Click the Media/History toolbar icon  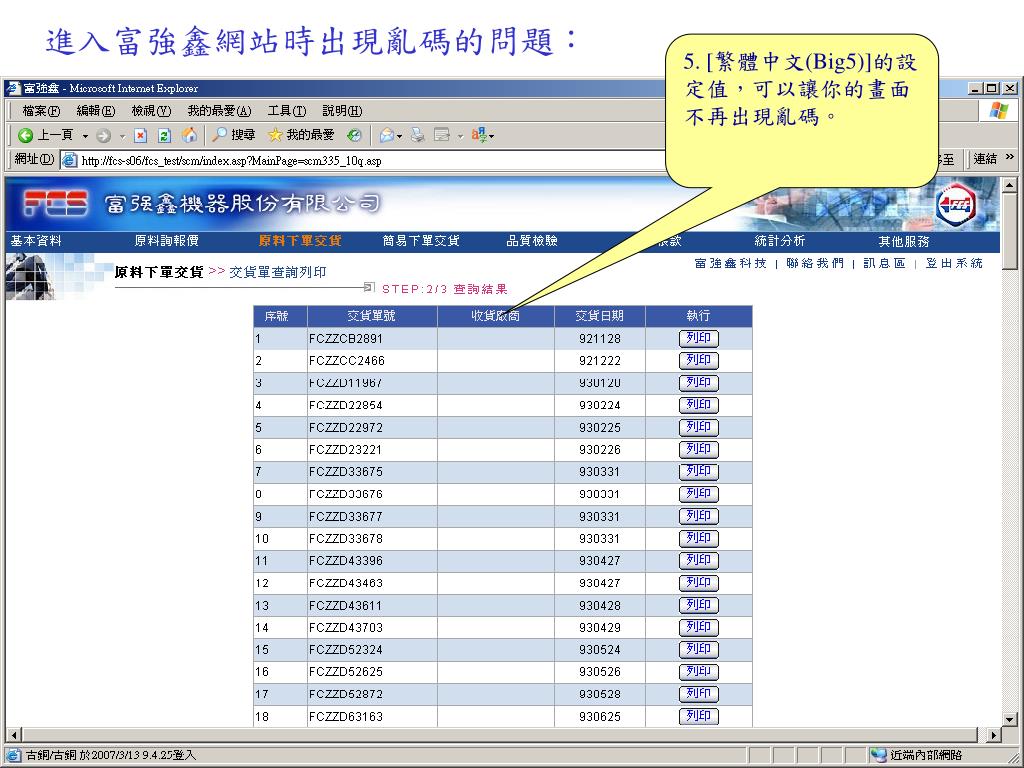point(354,135)
